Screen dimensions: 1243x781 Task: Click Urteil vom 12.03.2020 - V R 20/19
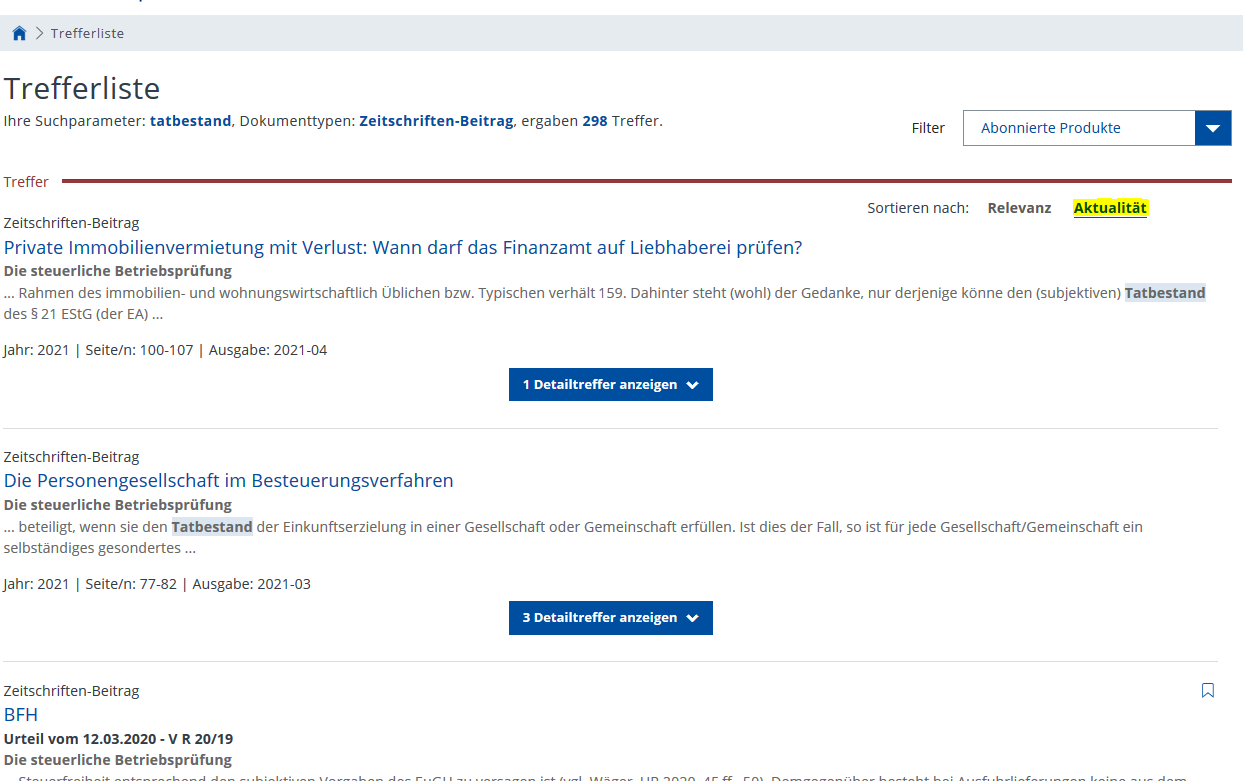click(x=118, y=739)
